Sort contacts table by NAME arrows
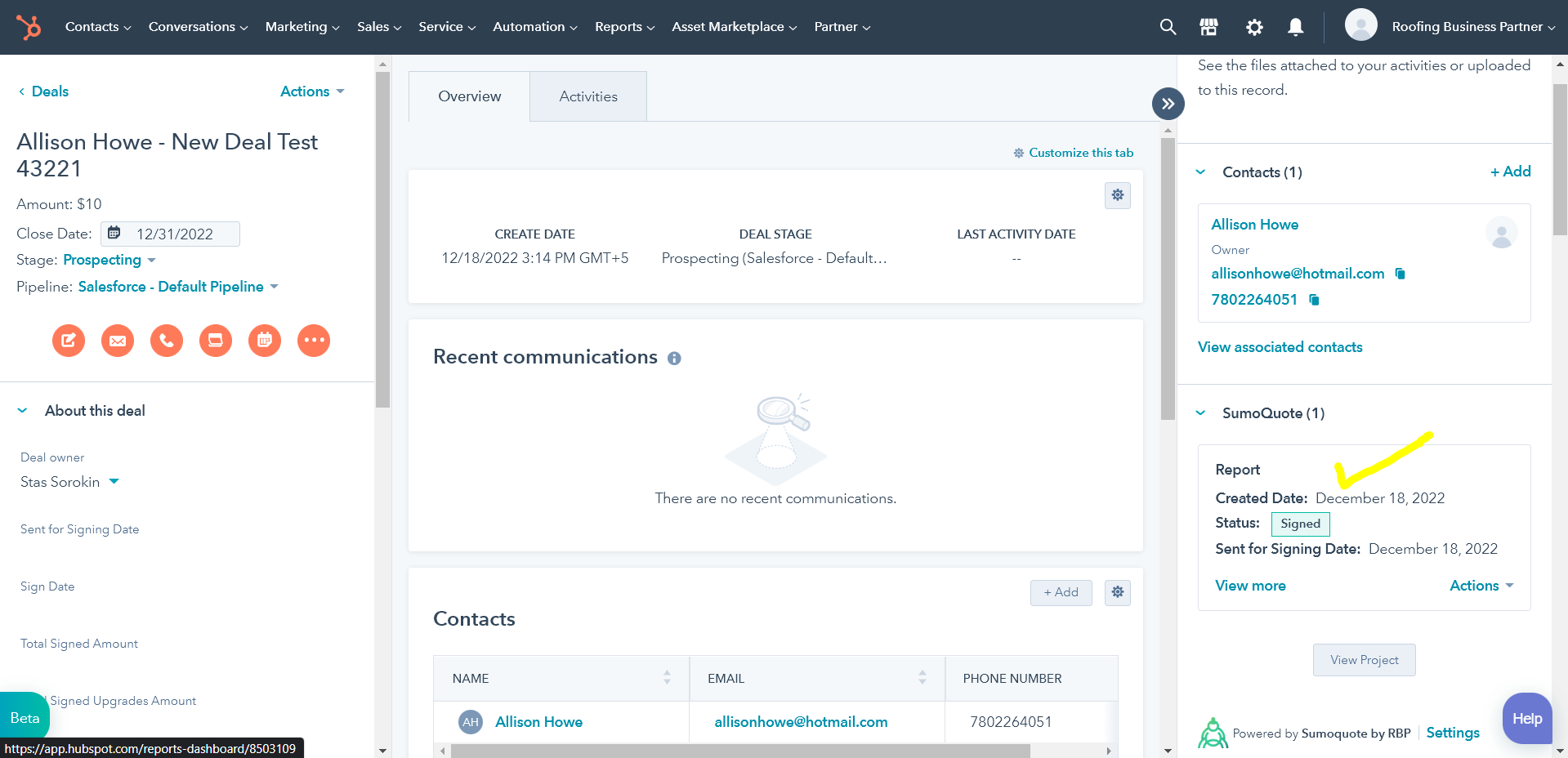 click(x=667, y=678)
